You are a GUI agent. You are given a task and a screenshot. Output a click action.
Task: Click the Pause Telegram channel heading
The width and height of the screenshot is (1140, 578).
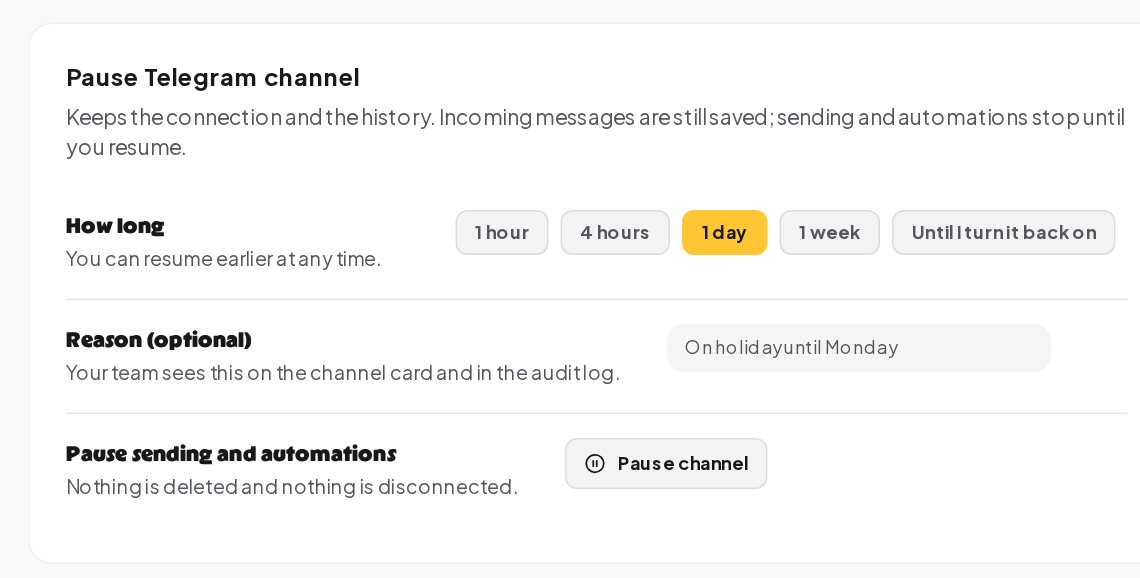tap(213, 77)
